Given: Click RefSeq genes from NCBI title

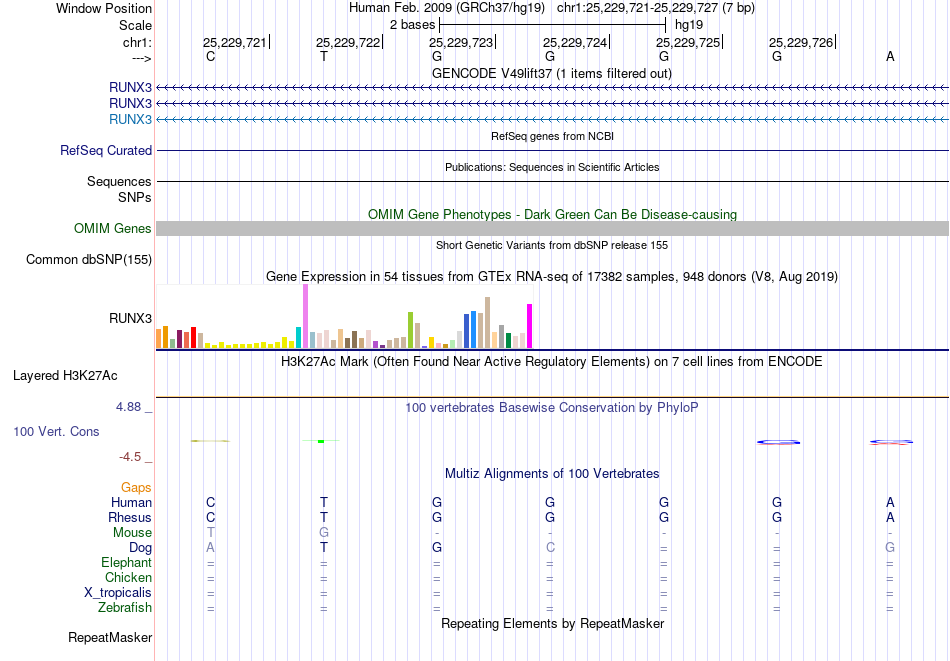Looking at the screenshot, I should coord(552,136).
